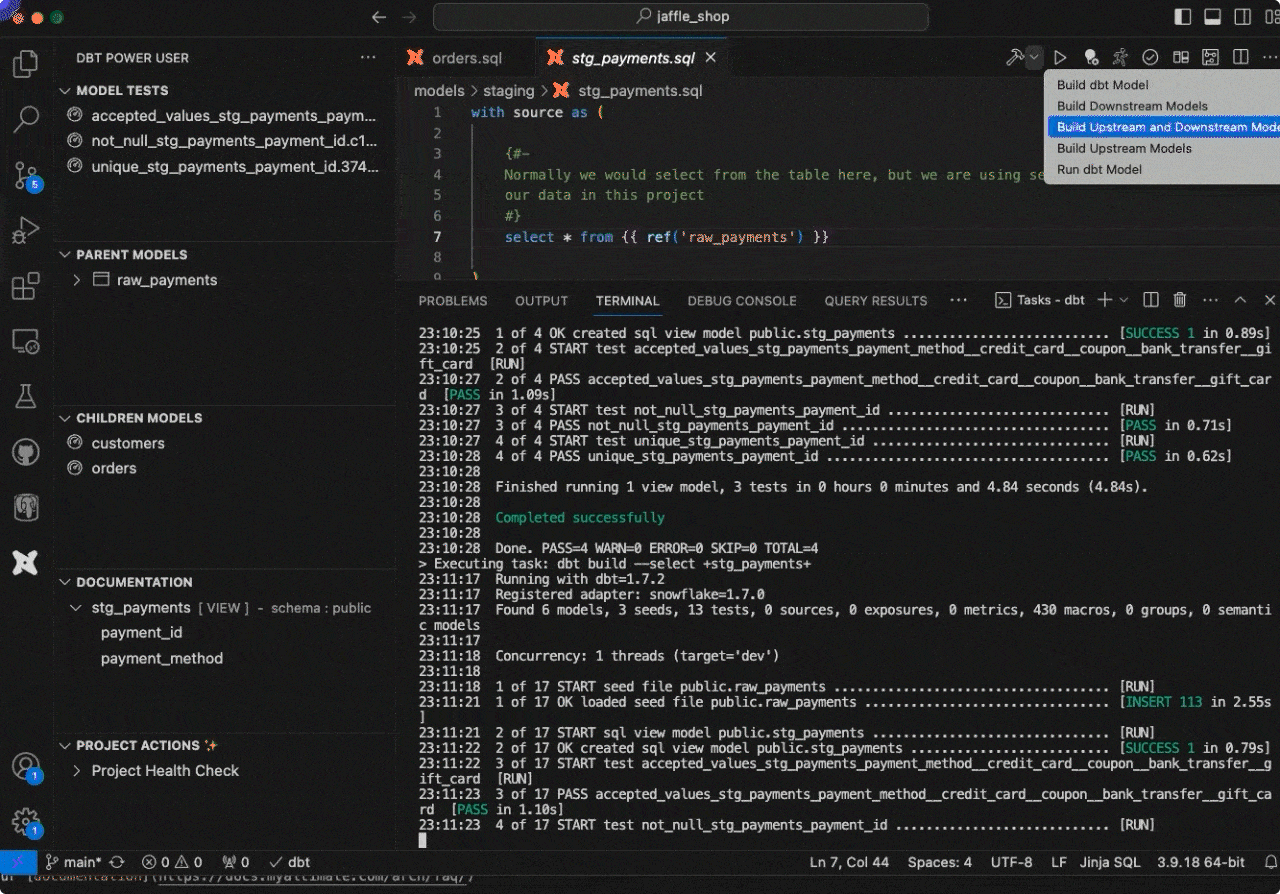This screenshot has height=894, width=1280.
Task: Go back with the navigation left arrow
Action: click(x=378, y=17)
